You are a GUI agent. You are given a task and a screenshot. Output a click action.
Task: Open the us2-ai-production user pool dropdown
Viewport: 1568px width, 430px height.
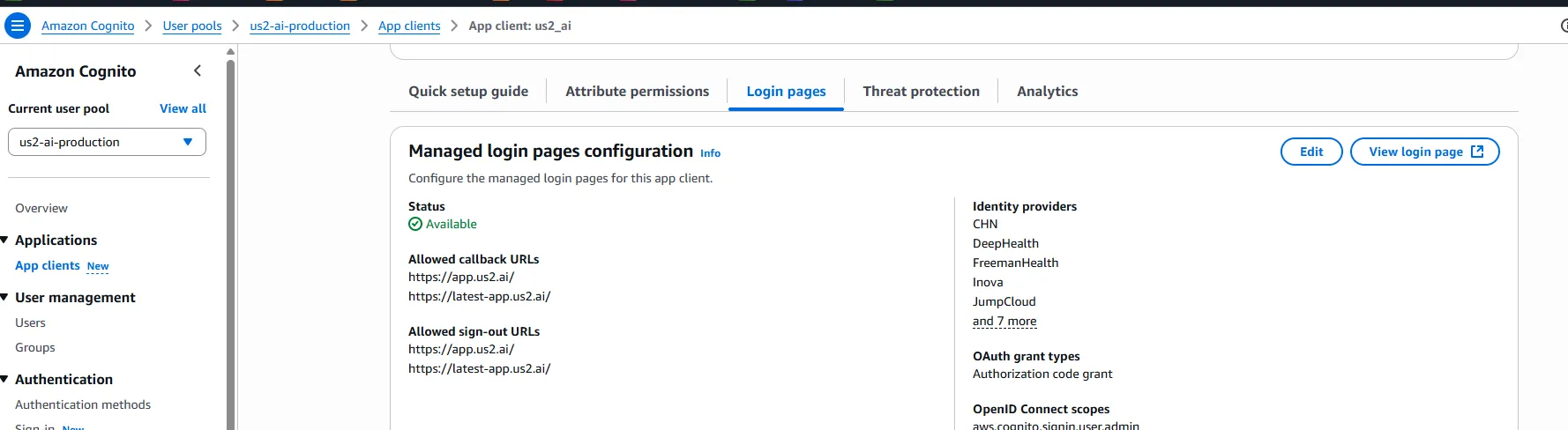click(107, 142)
